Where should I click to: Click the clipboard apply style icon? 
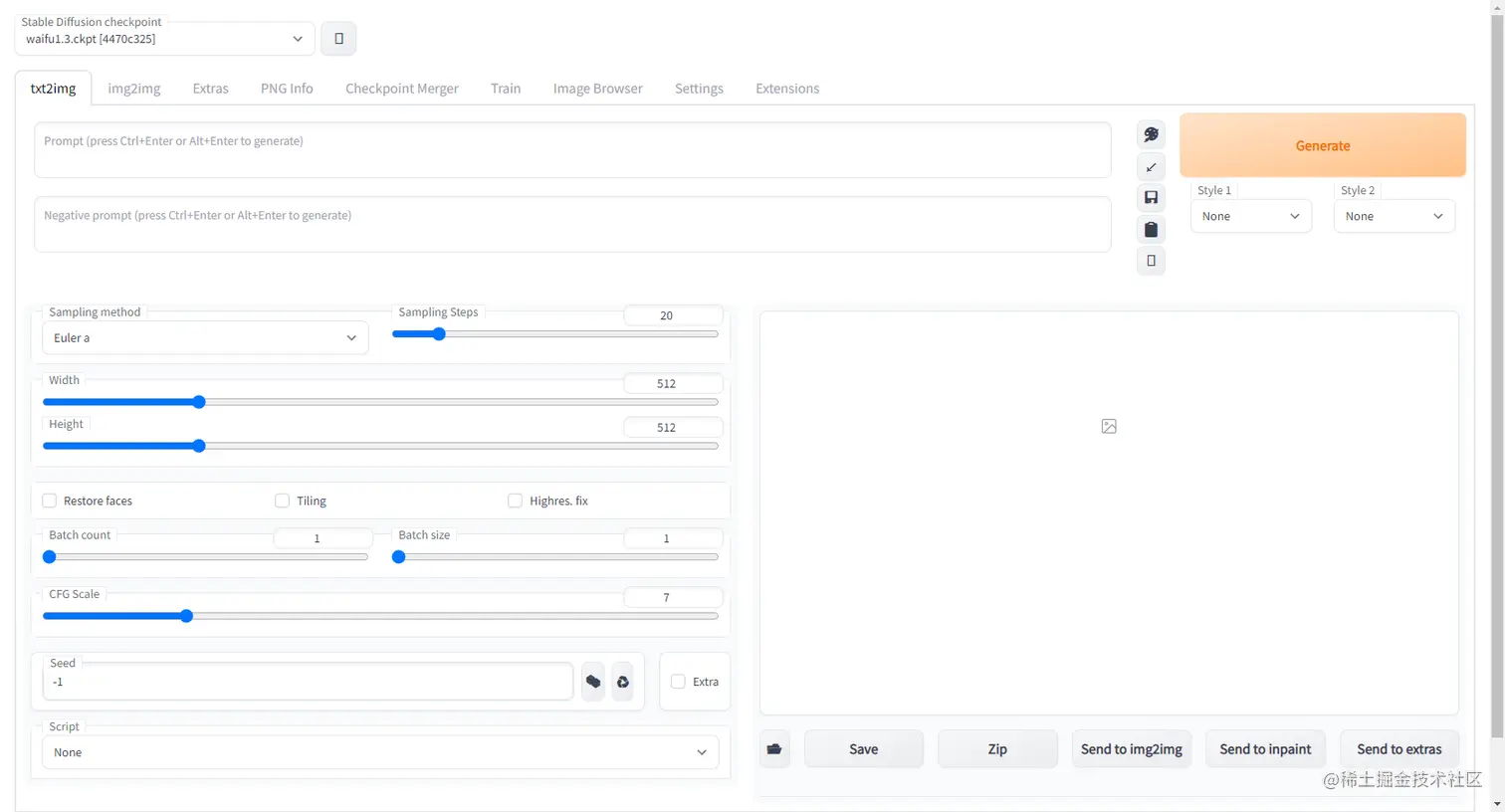point(1151,230)
